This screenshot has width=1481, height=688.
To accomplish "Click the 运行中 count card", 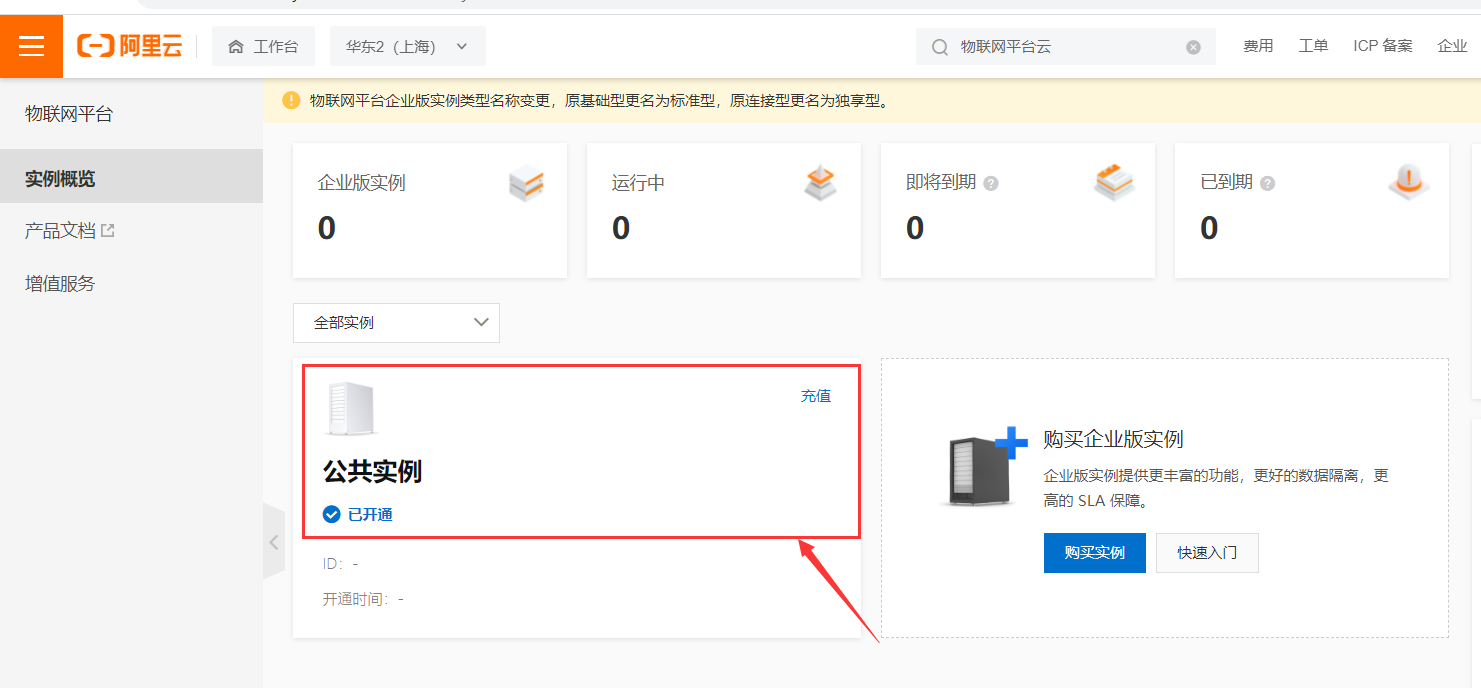I will pos(724,210).
